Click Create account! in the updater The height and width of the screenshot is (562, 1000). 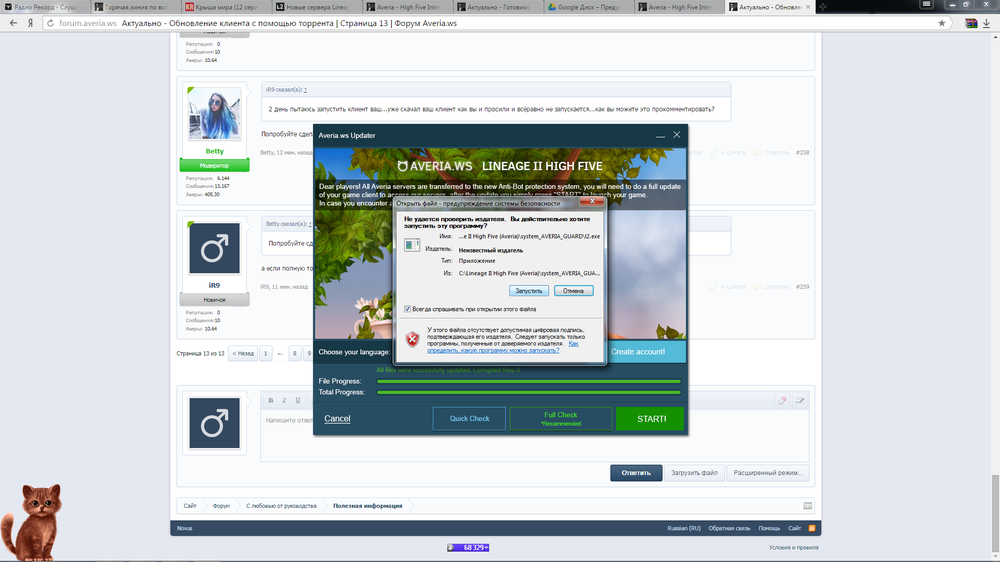tap(637, 352)
